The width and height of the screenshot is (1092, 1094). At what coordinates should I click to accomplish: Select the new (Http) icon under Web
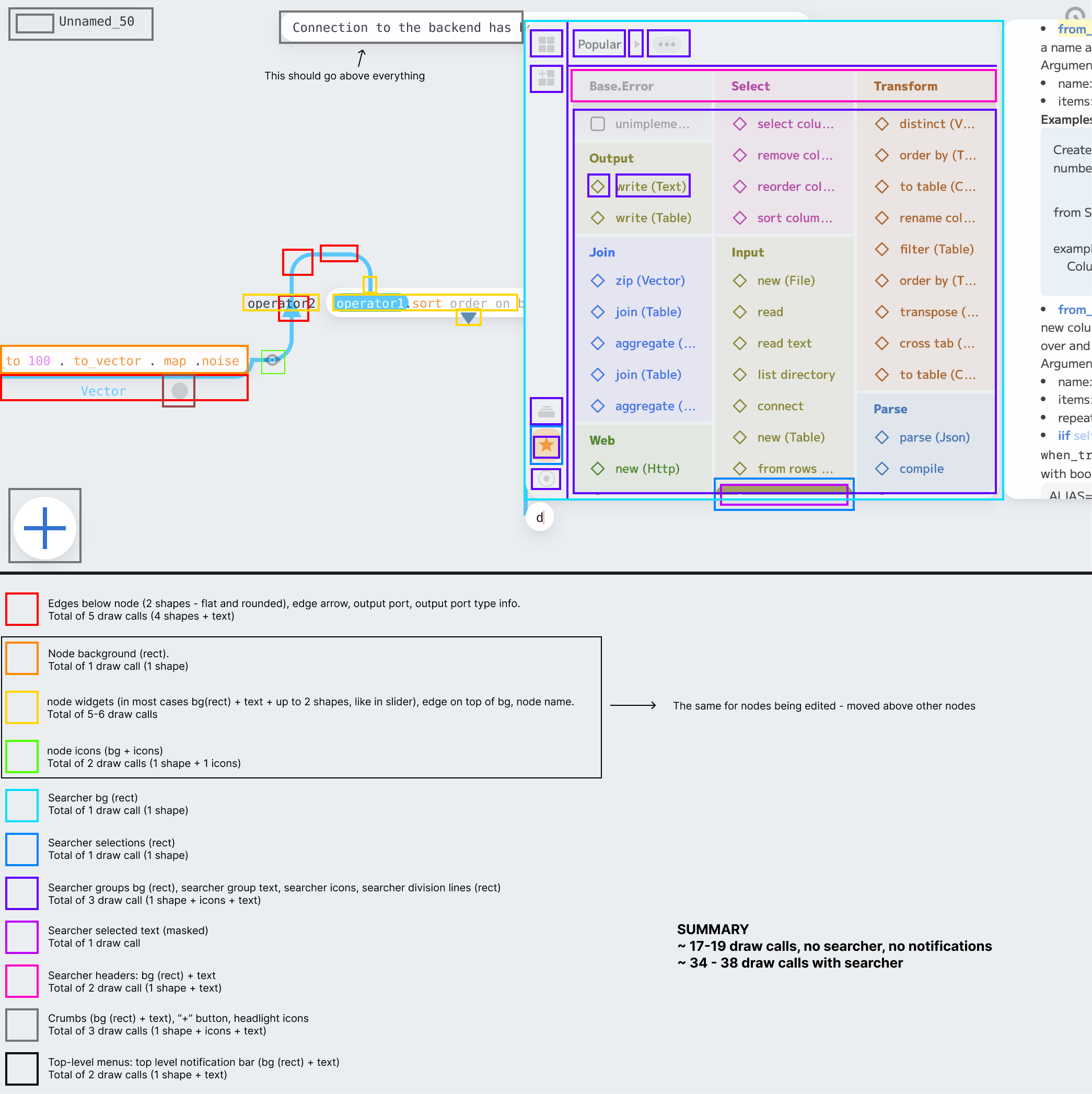click(x=598, y=468)
